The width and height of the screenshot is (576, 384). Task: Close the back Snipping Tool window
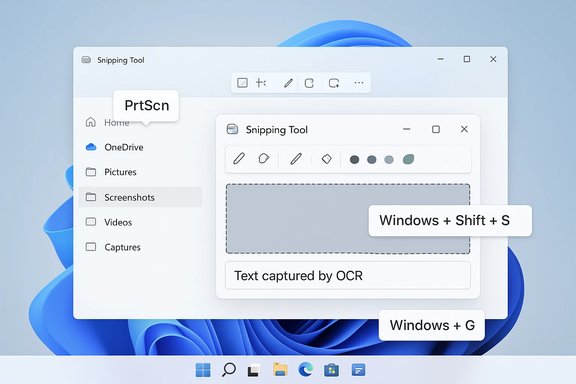coord(493,59)
